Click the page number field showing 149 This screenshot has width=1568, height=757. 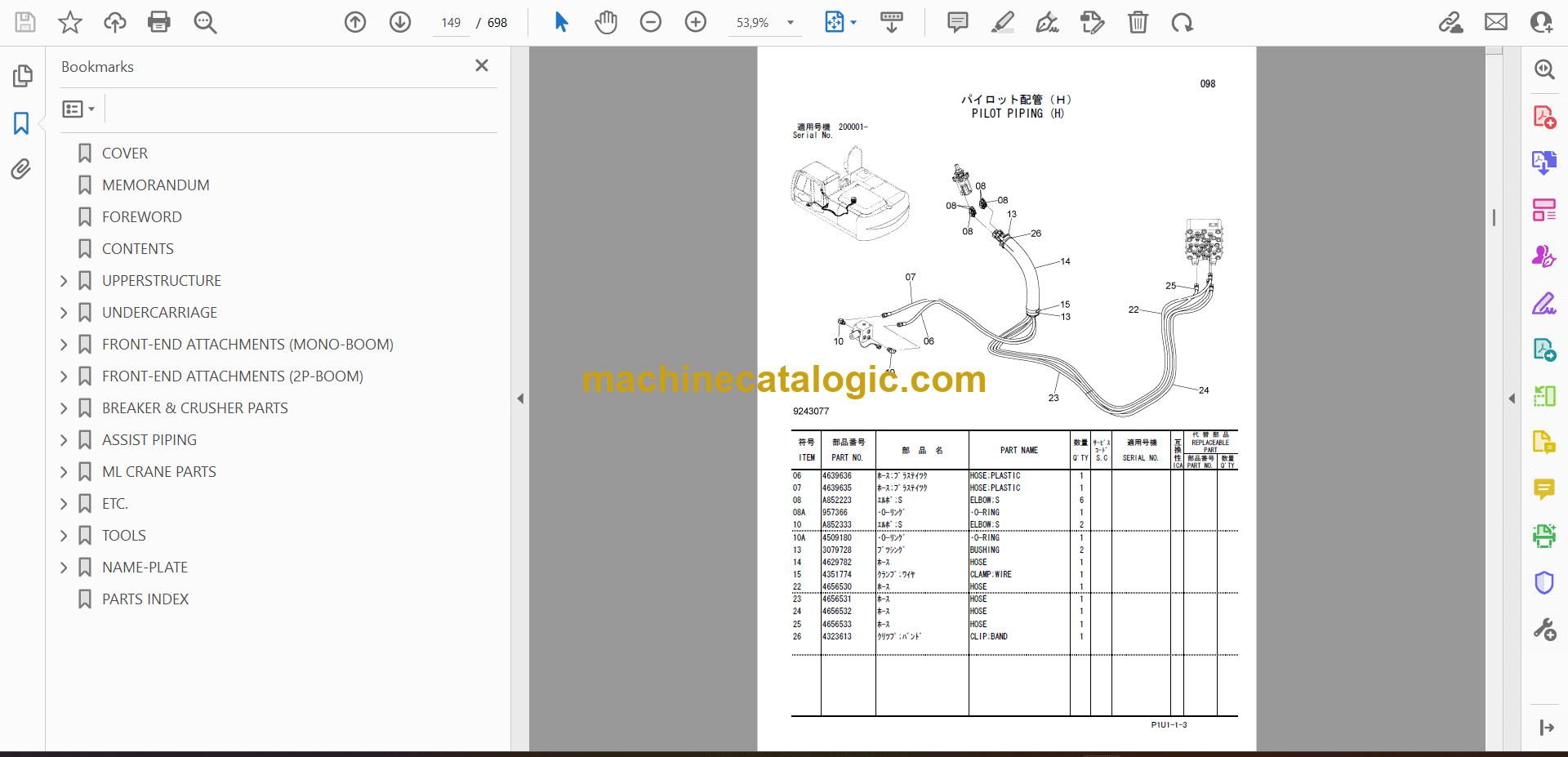[x=451, y=23]
